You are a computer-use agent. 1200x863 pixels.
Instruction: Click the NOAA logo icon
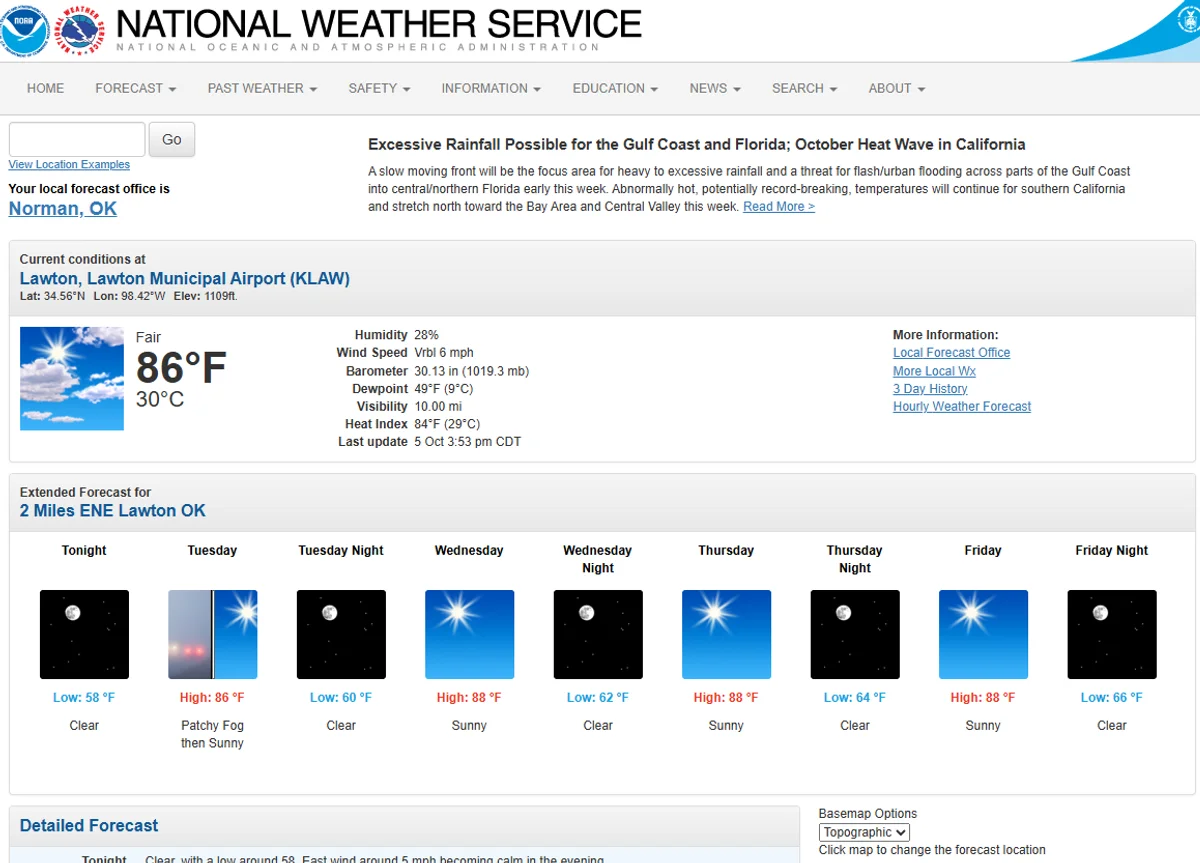25,30
